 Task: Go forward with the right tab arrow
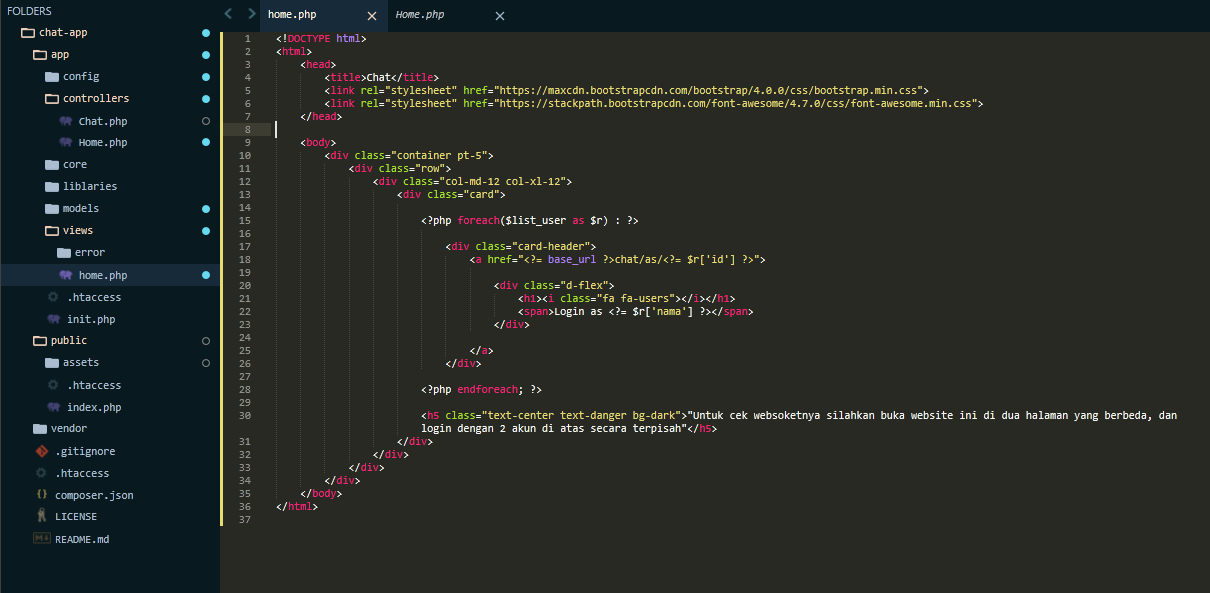pos(251,14)
